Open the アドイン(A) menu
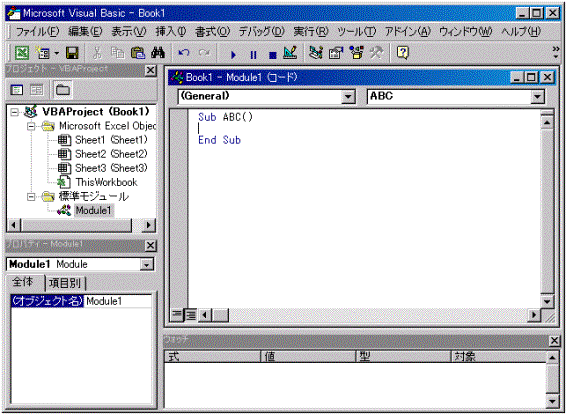Viewport: 566px width, 414px height. pyautogui.click(x=407, y=32)
